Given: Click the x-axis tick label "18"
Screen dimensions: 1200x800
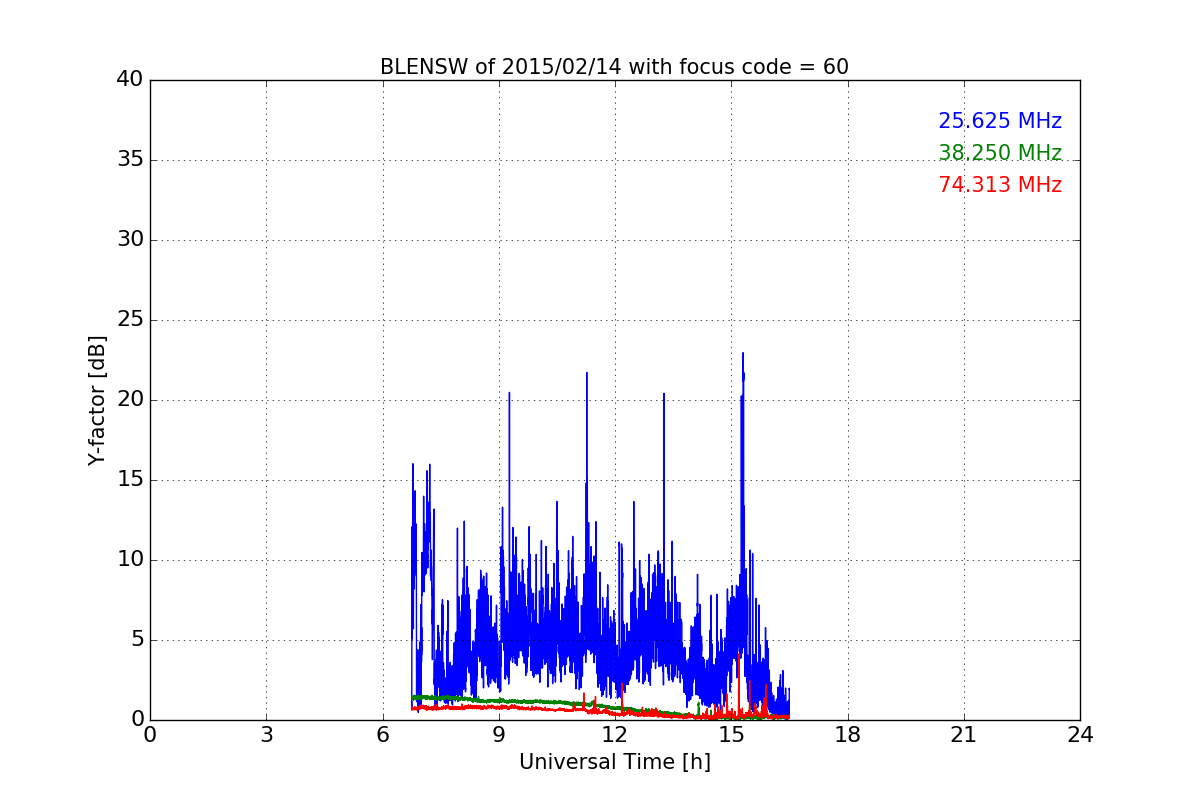Looking at the screenshot, I should point(848,735).
